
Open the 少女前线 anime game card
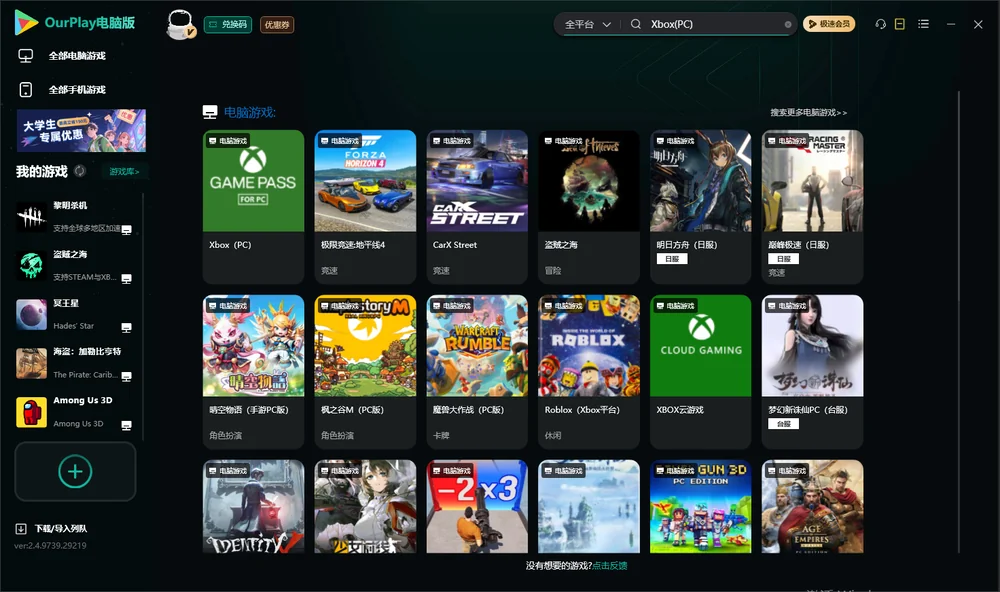click(365, 507)
